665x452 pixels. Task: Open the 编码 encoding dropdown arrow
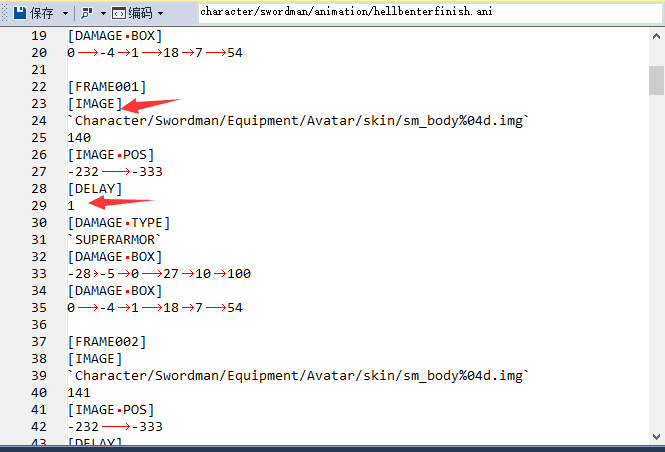point(161,14)
